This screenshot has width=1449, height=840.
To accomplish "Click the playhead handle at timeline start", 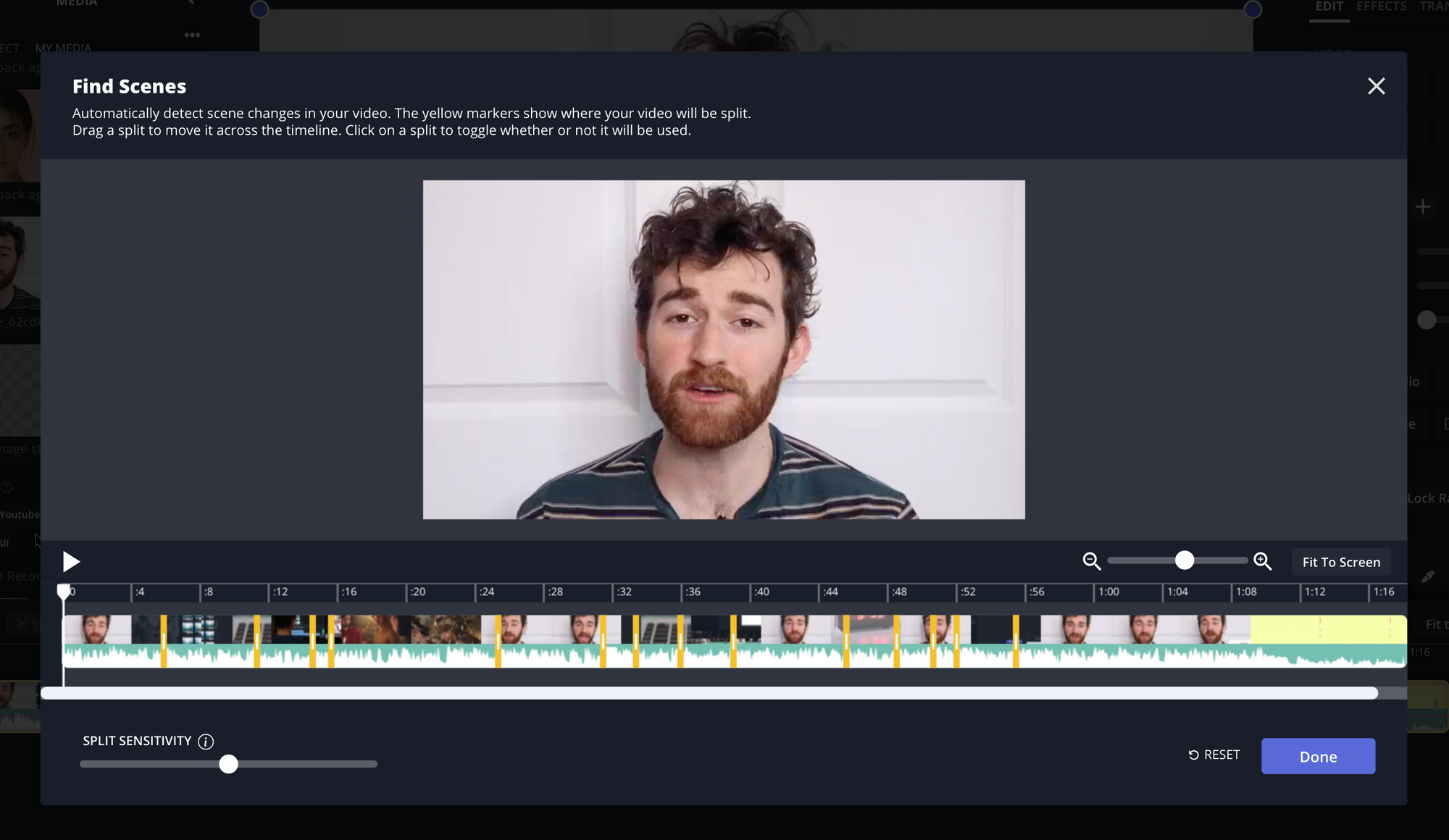I will (x=64, y=591).
